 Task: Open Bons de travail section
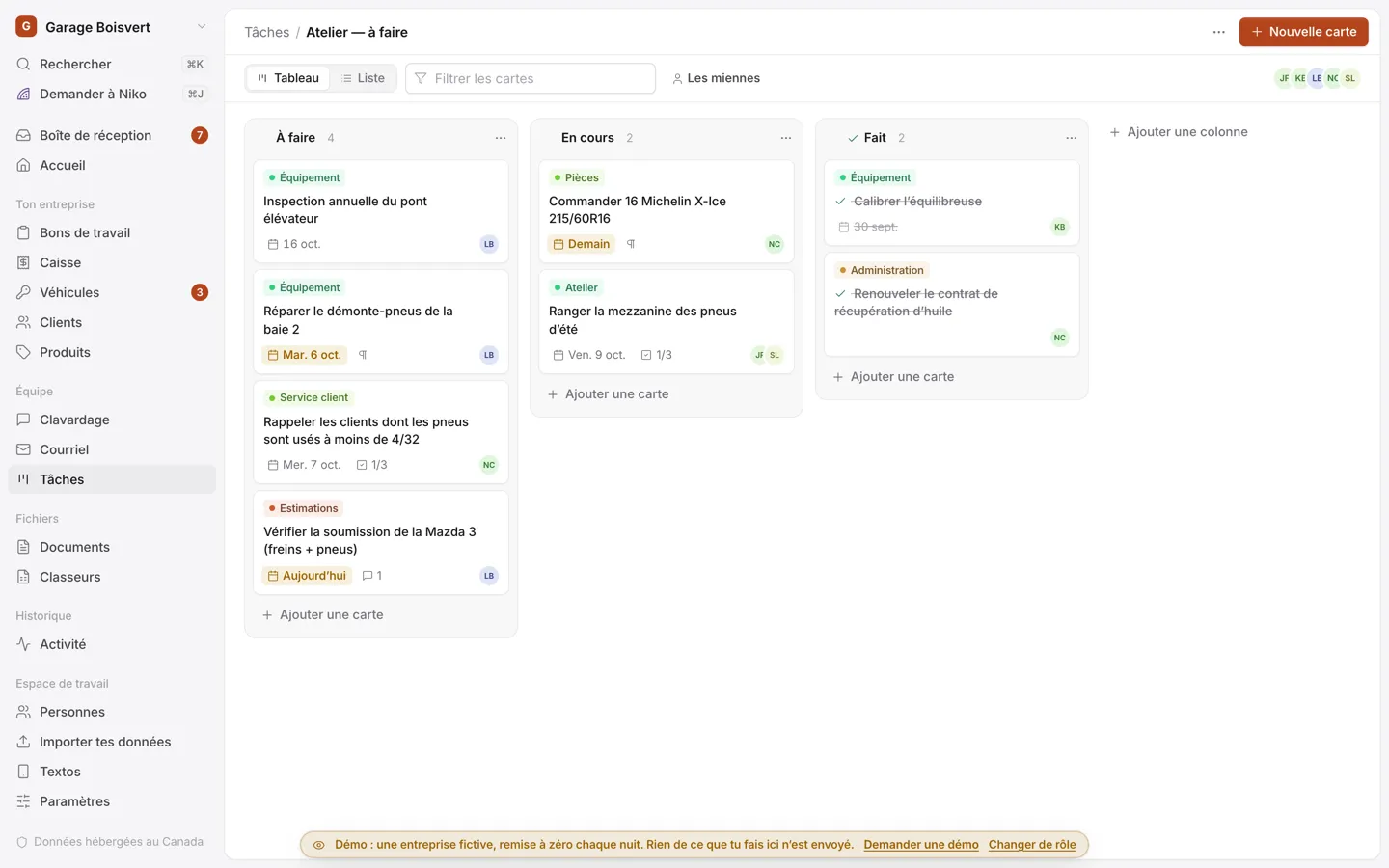pos(112,232)
